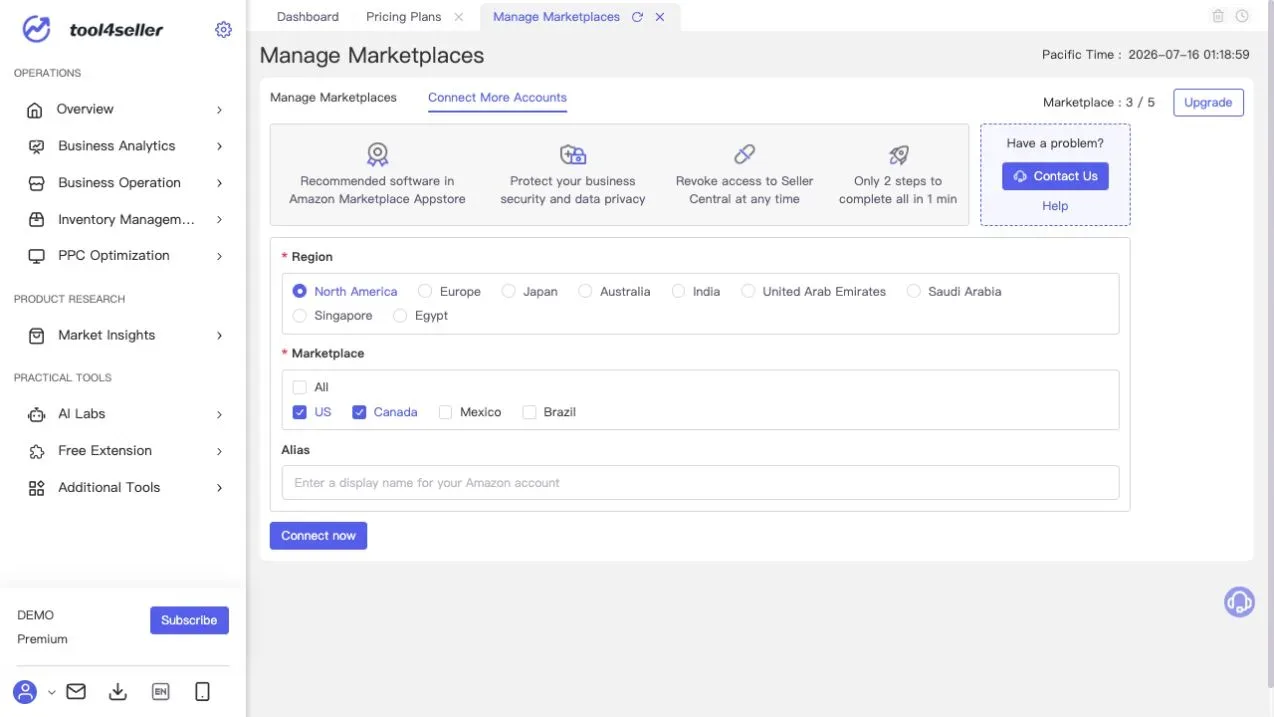Expand the PPC Optimization chevron
The image size is (1274, 717).
(x=219, y=256)
